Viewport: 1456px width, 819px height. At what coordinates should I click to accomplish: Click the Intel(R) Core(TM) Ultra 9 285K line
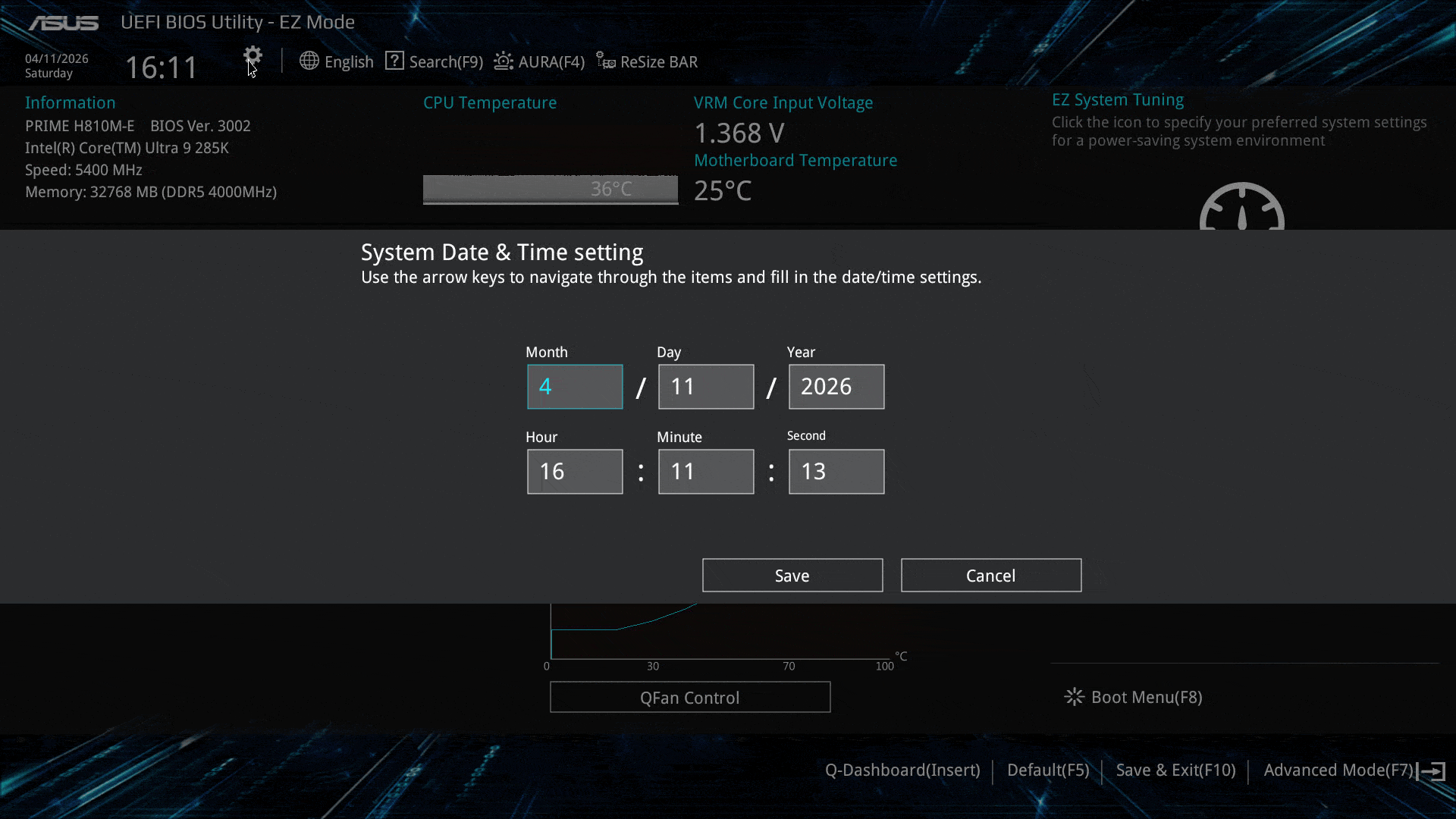tap(127, 148)
